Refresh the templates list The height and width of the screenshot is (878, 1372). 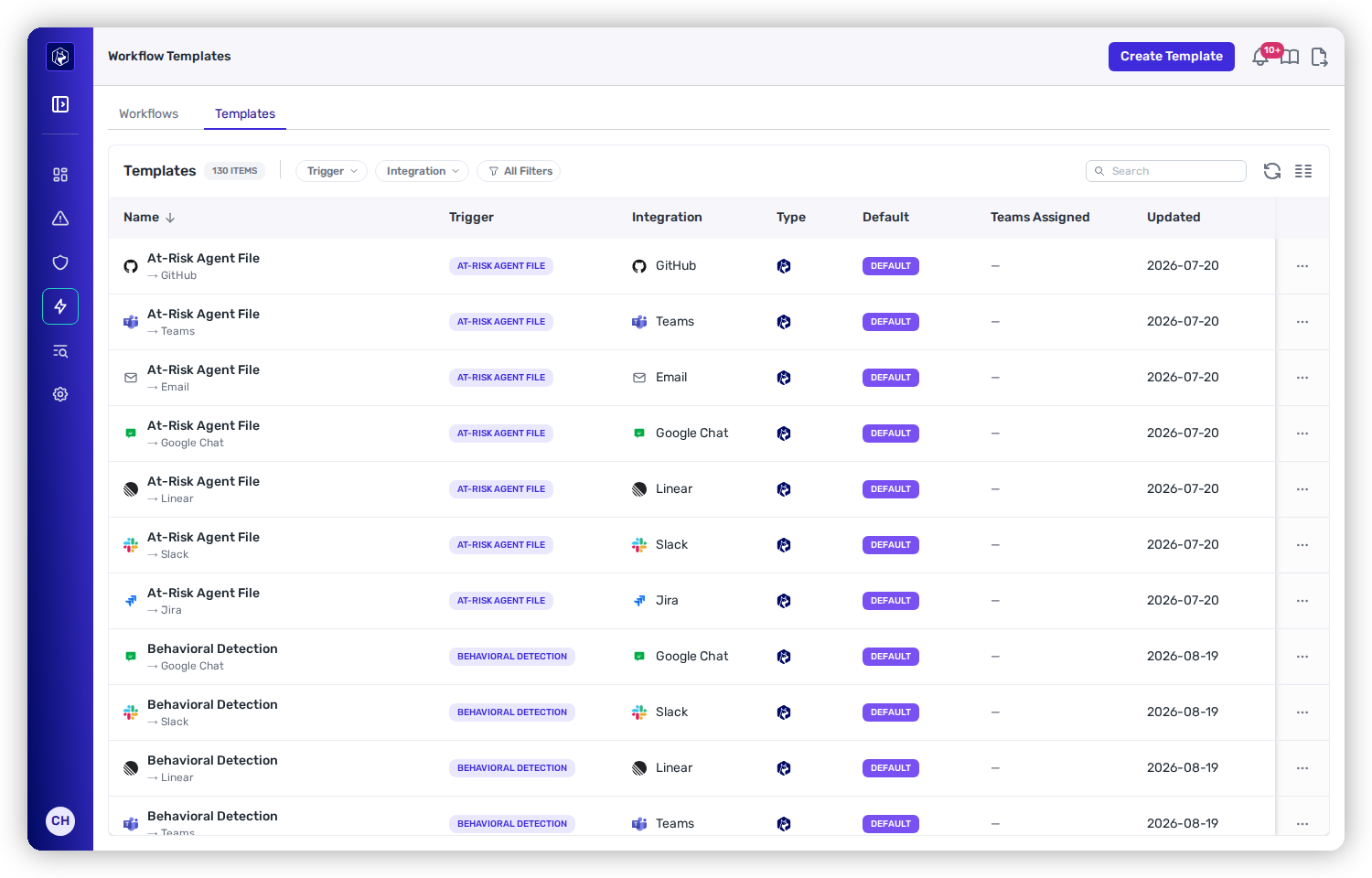pyautogui.click(x=1272, y=171)
